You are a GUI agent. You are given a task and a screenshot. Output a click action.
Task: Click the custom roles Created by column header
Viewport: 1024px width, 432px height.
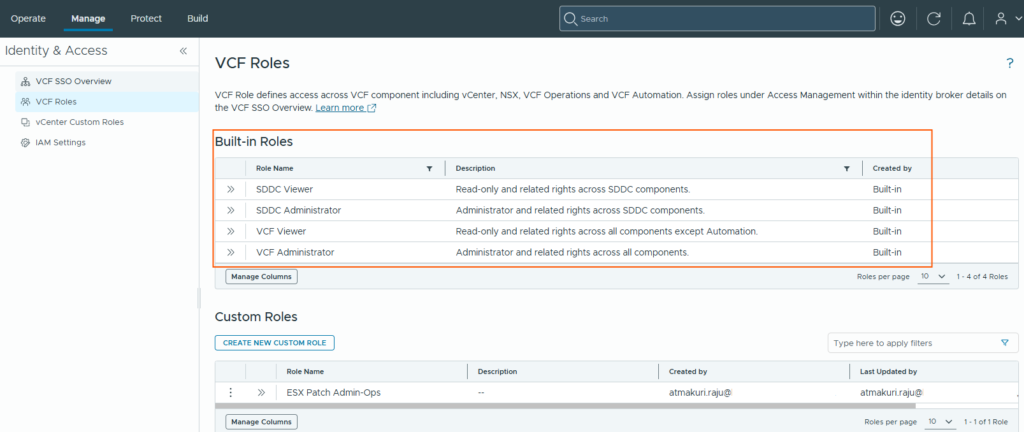pos(688,371)
